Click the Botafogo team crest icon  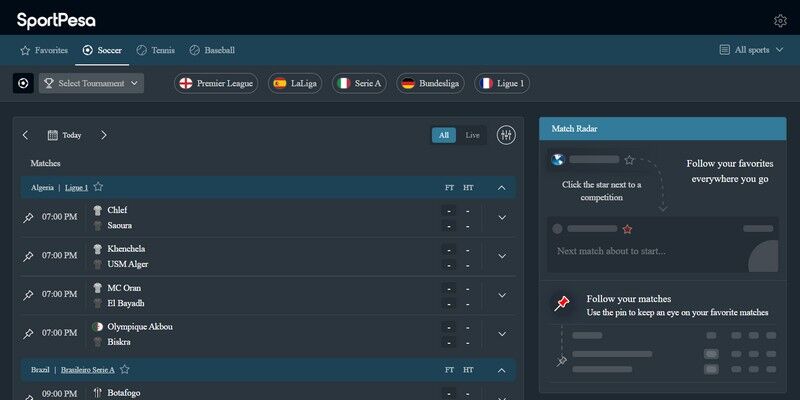pyautogui.click(x=97, y=393)
